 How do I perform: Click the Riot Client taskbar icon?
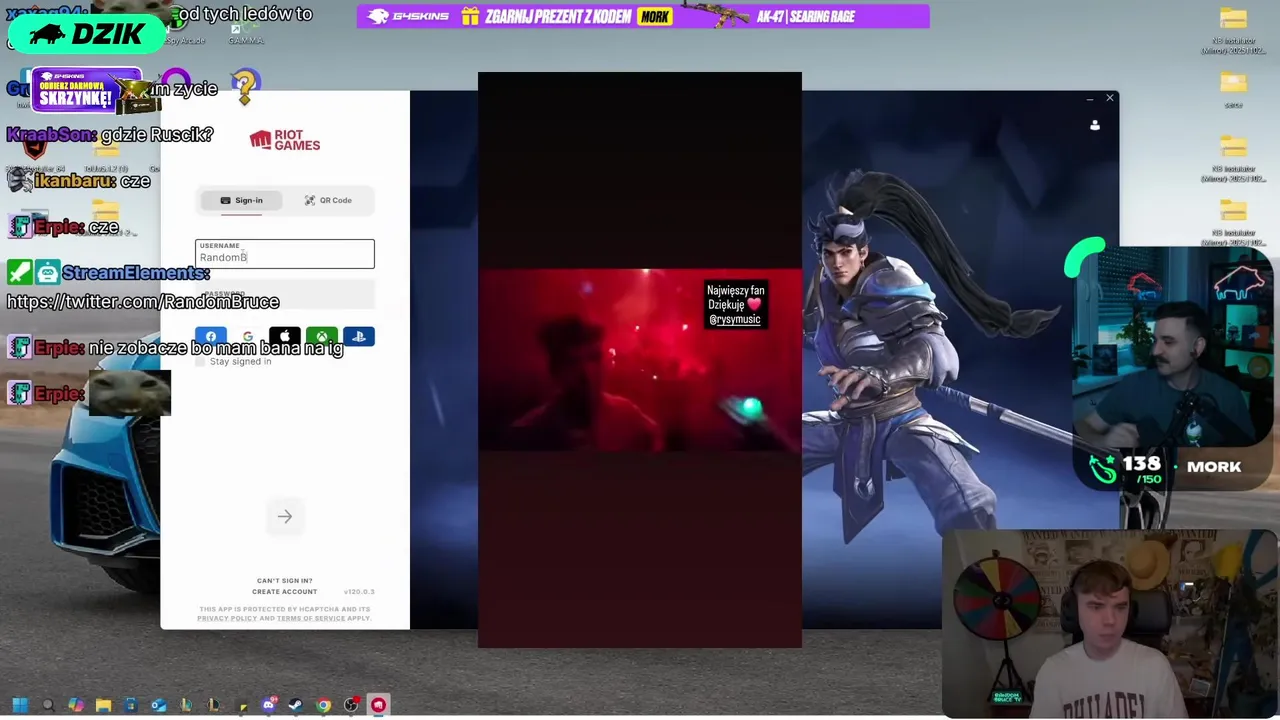[x=378, y=705]
